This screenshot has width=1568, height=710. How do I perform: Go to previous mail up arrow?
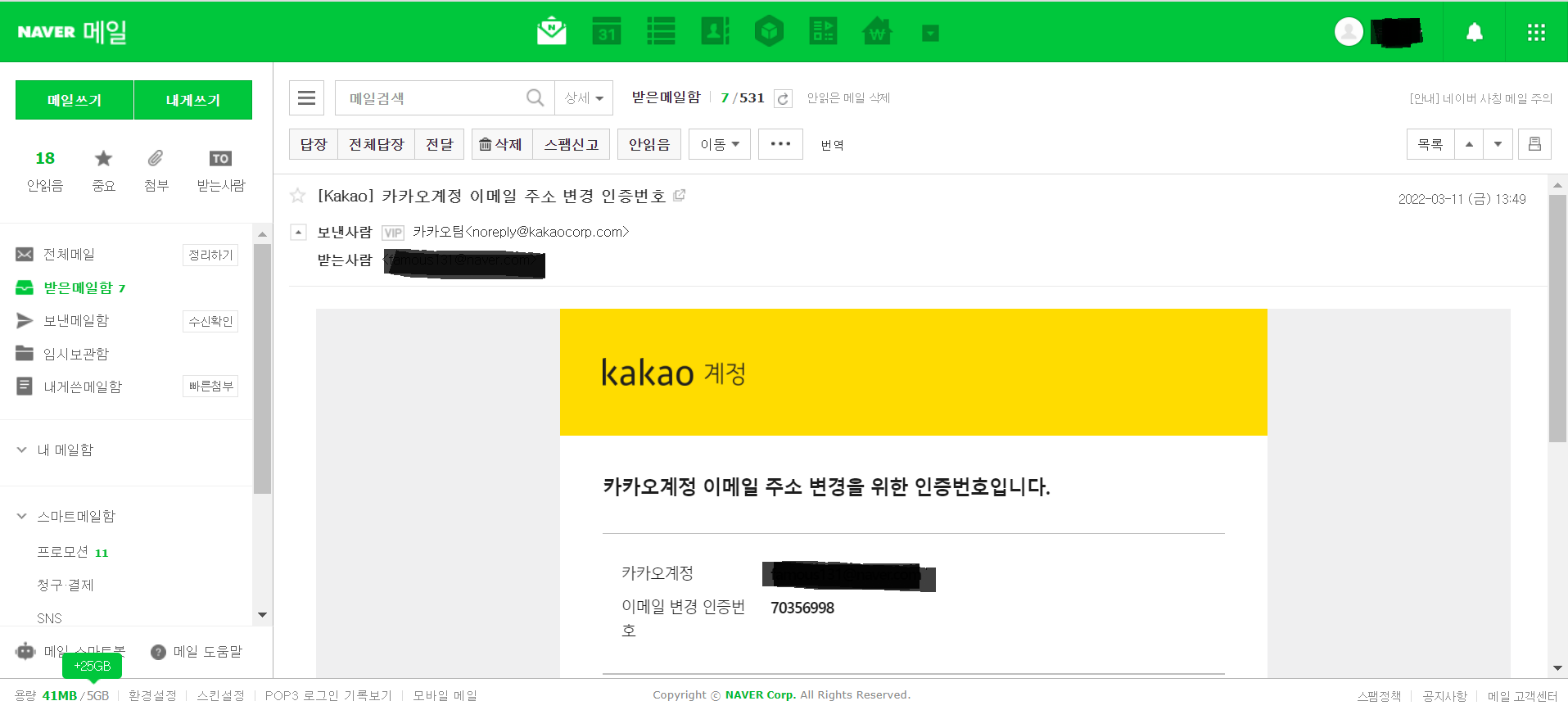coord(1469,144)
